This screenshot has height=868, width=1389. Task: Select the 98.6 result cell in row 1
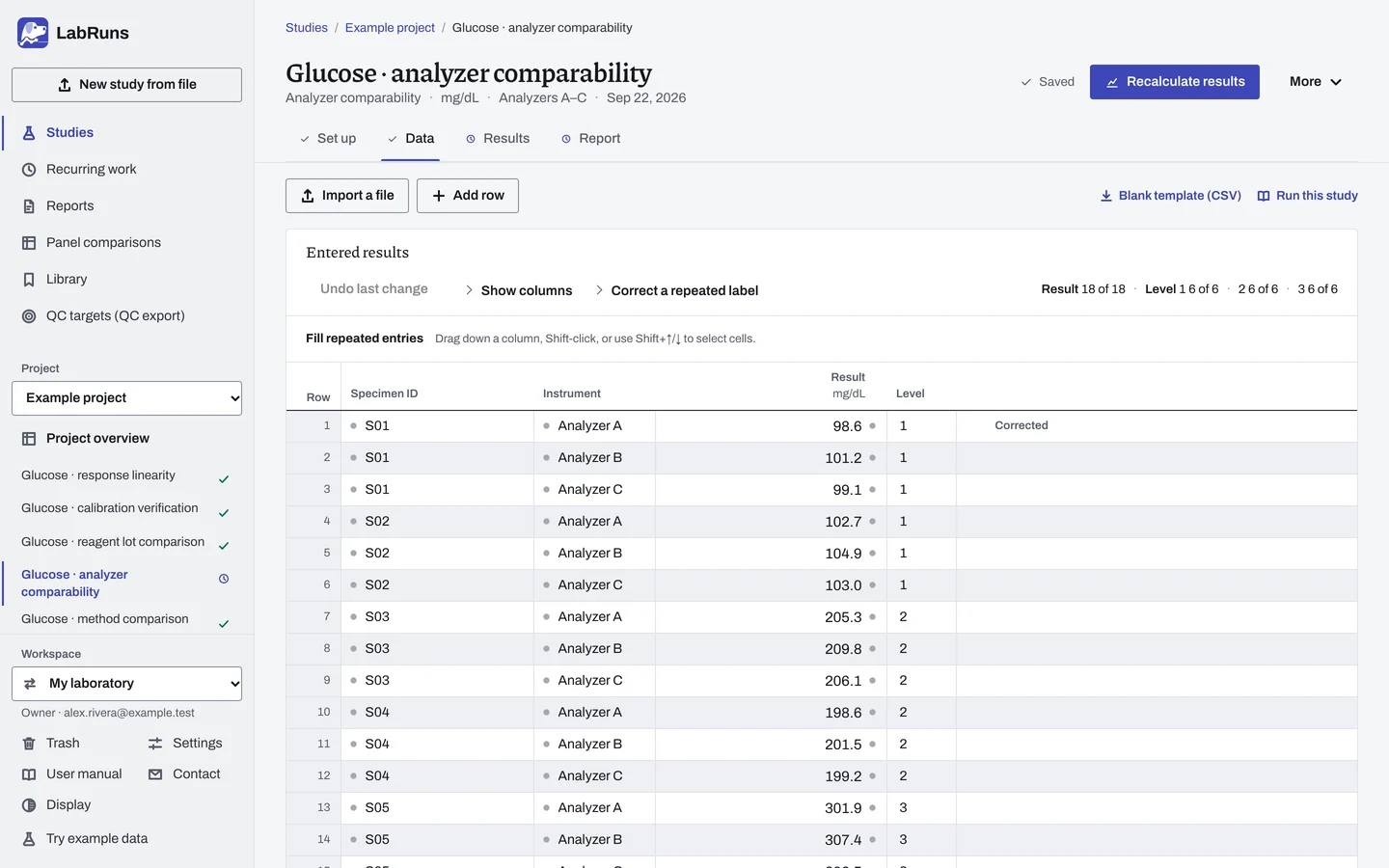[771, 426]
